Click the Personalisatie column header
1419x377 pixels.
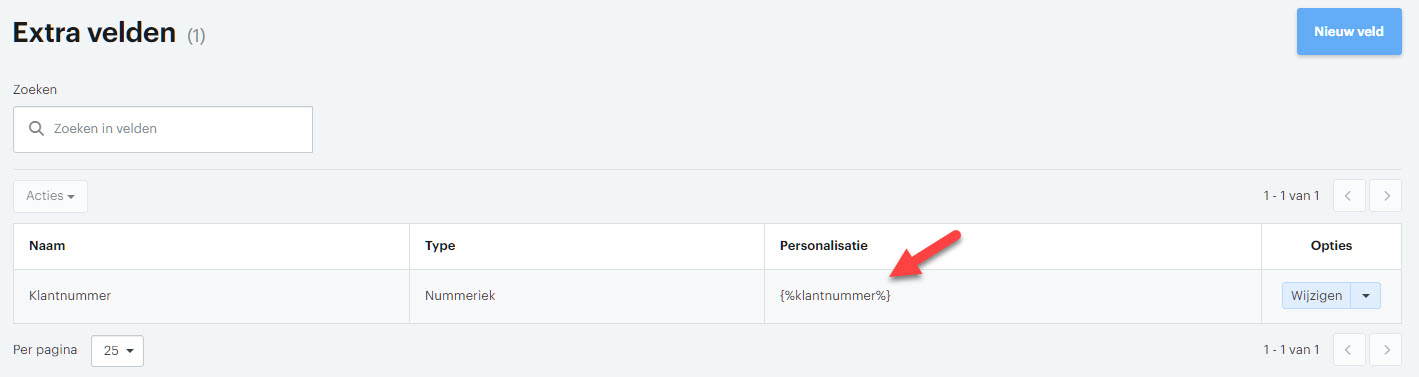pyautogui.click(x=824, y=245)
